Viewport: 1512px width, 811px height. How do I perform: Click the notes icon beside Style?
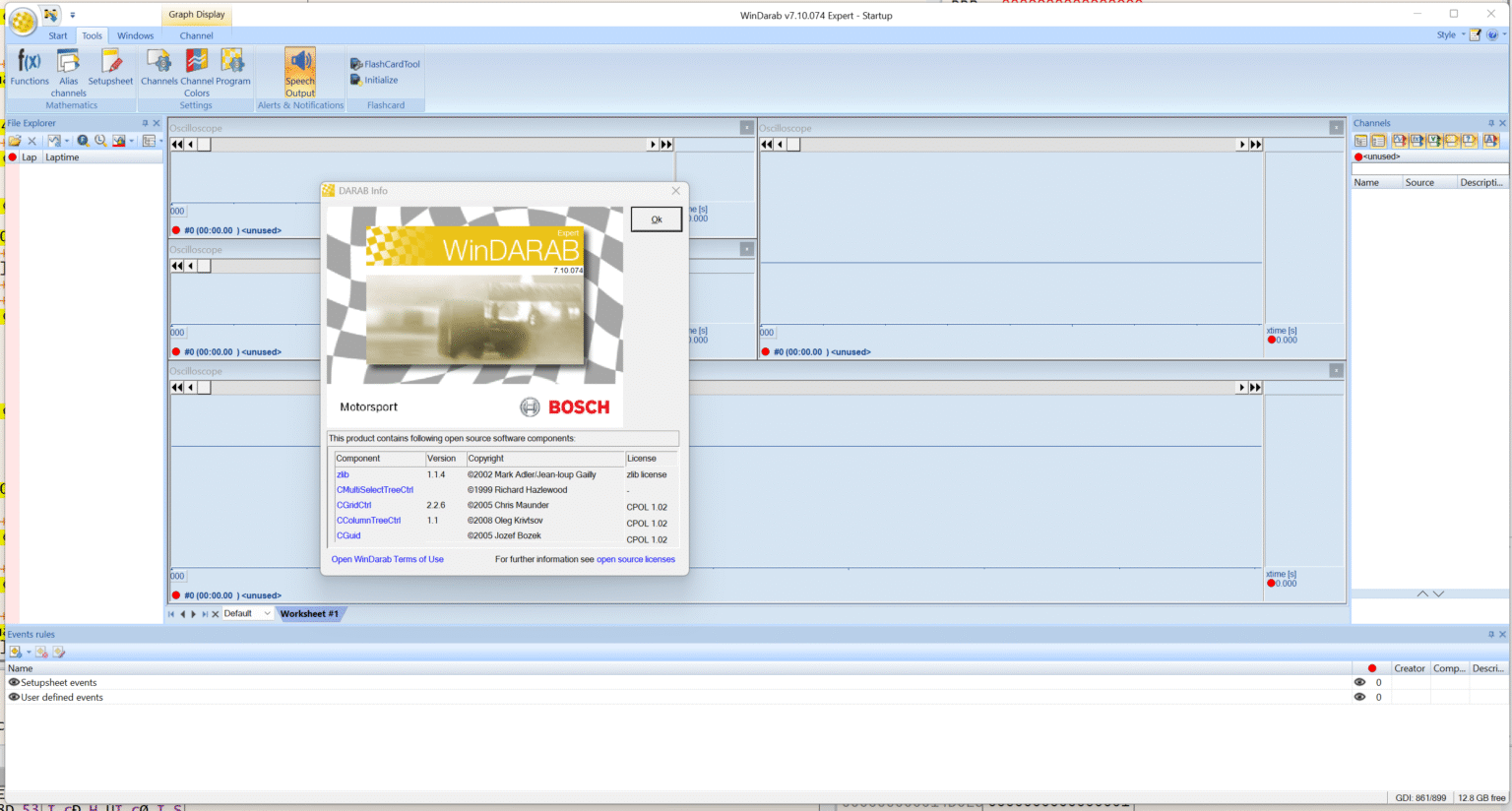(x=1475, y=34)
